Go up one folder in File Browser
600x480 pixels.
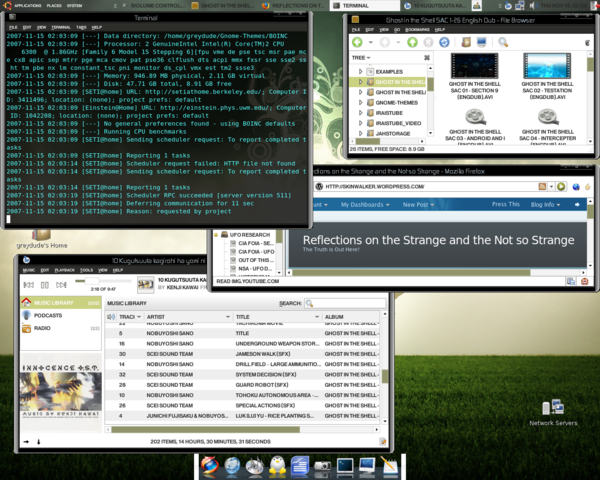click(x=412, y=42)
